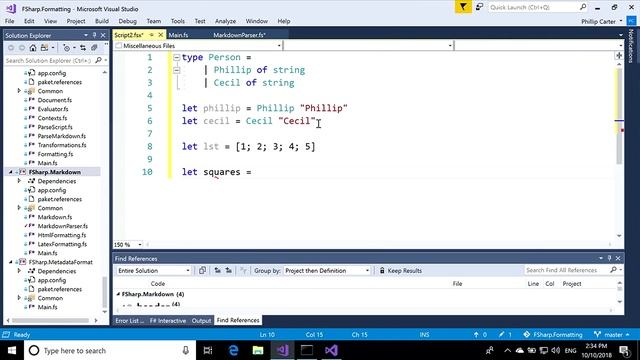Open the Solutions and Folders view switcher icon
This screenshot has height=360, width=640.
coord(44,48)
